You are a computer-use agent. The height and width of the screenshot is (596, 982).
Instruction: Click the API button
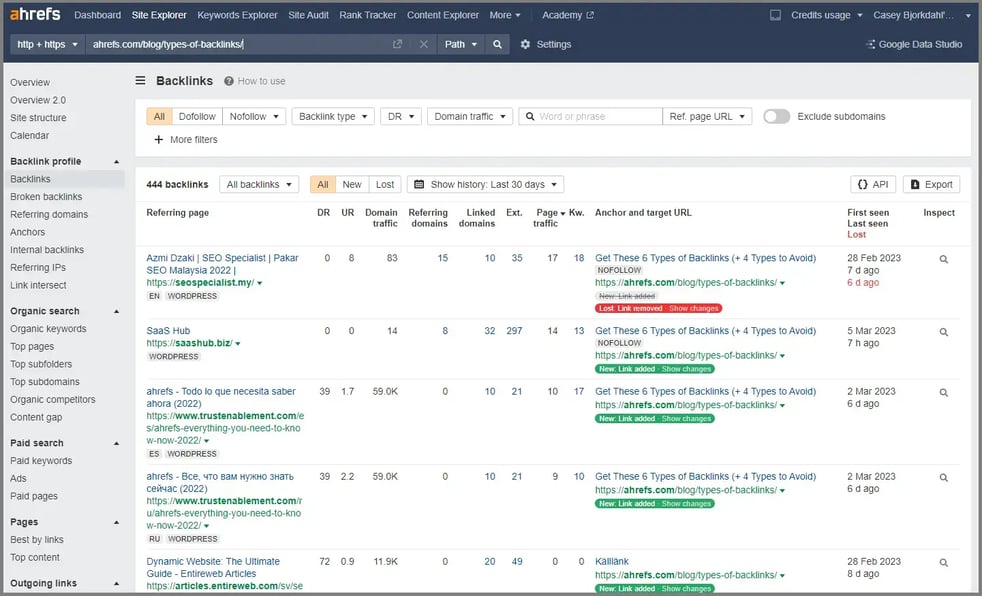[873, 185]
